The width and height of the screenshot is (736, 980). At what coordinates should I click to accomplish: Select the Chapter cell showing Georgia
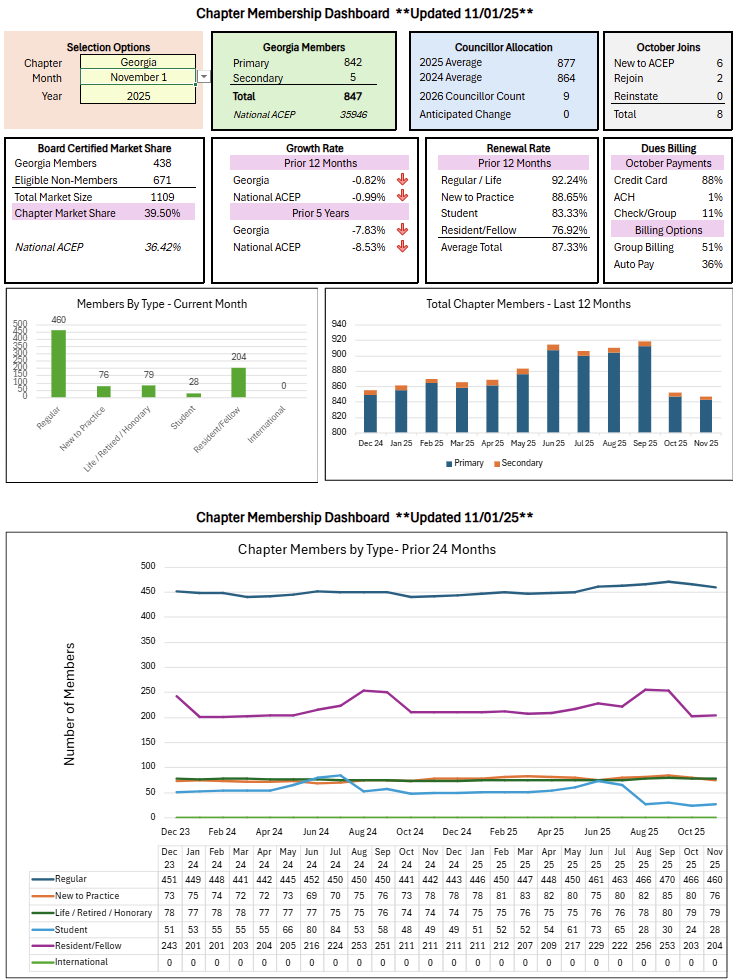click(138, 62)
